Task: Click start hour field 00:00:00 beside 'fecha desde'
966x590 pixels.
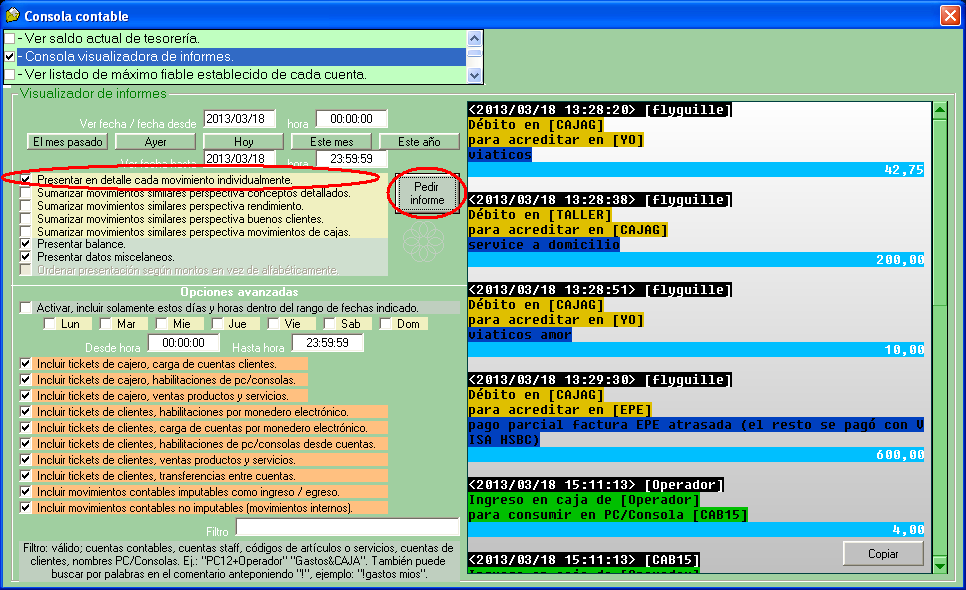Action: 351,119
